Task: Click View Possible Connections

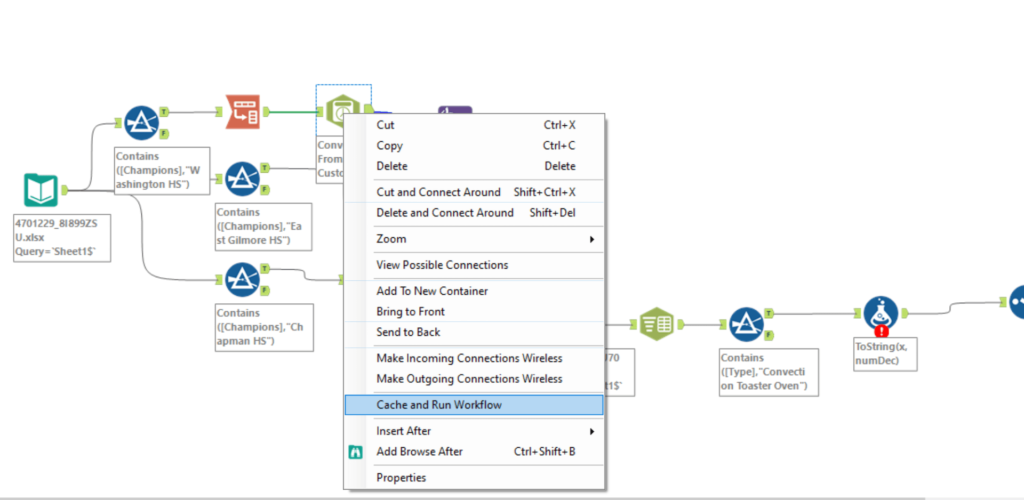Action: (x=442, y=265)
